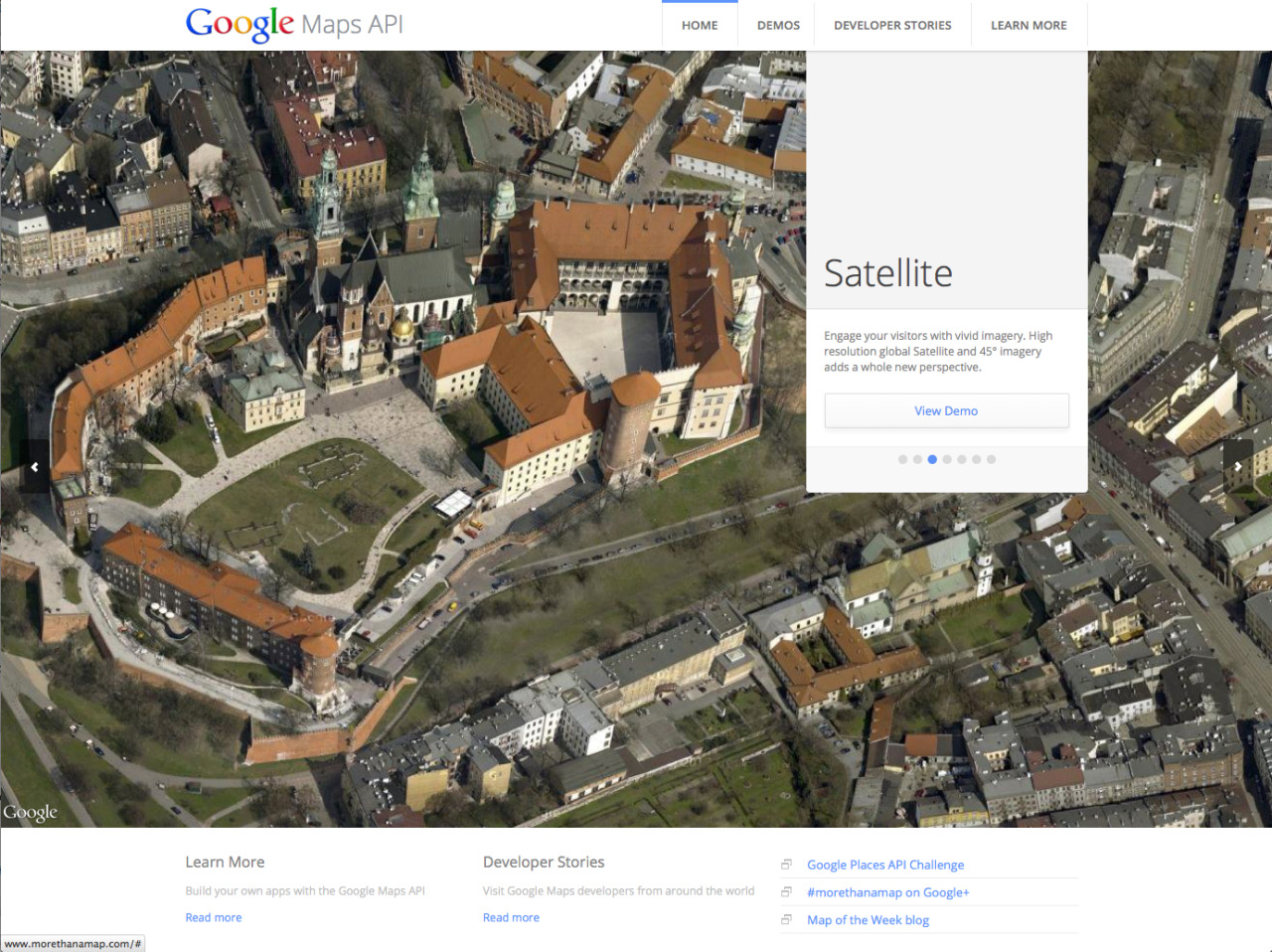Open the DEMOS tab

[x=778, y=25]
